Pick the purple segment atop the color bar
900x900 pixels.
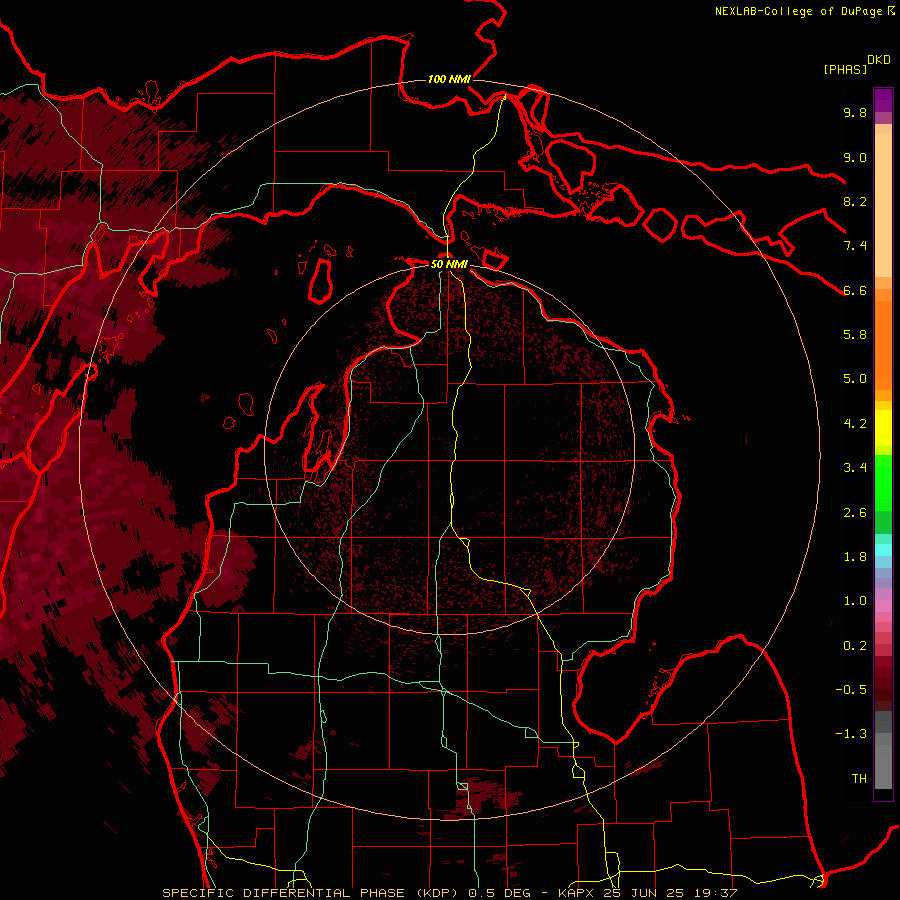[x=883, y=100]
